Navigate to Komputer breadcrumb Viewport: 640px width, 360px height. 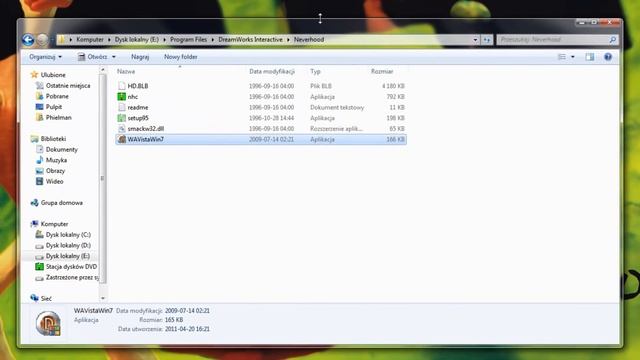[90, 40]
